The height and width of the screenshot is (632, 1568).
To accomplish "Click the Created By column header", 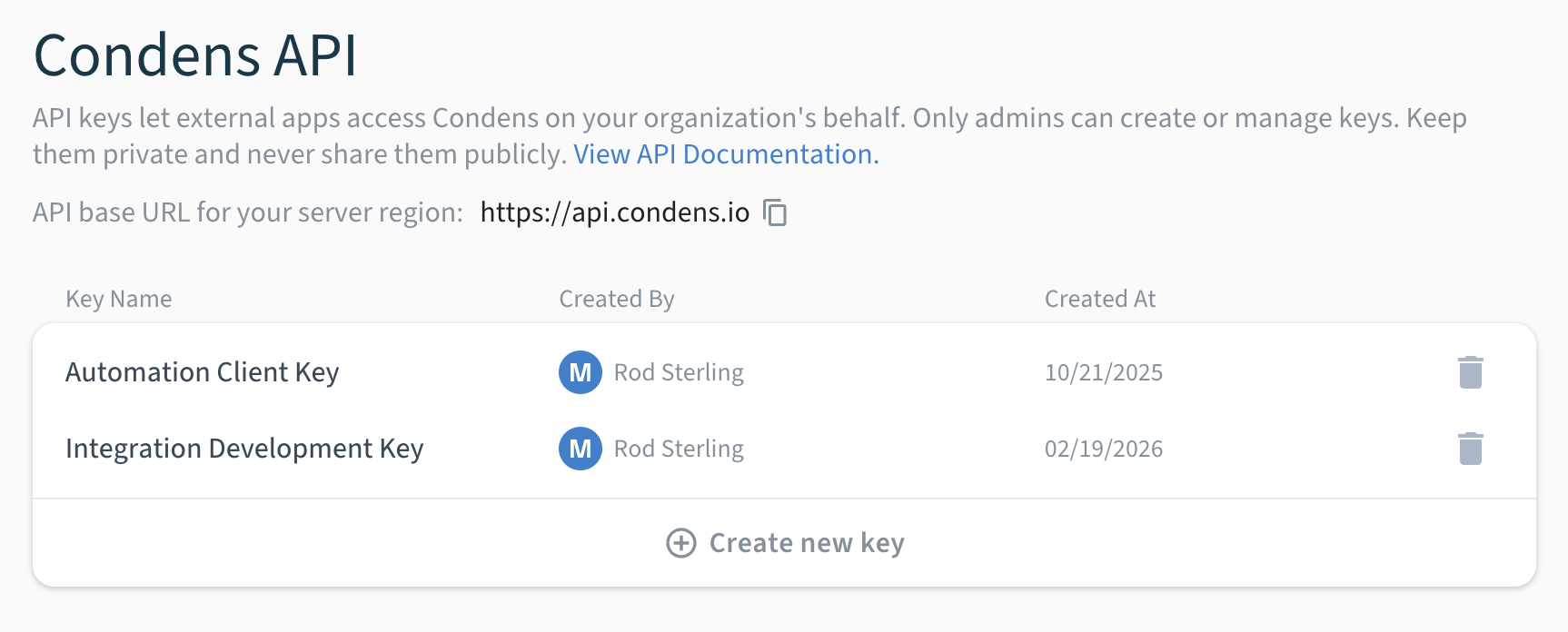I will point(617,299).
